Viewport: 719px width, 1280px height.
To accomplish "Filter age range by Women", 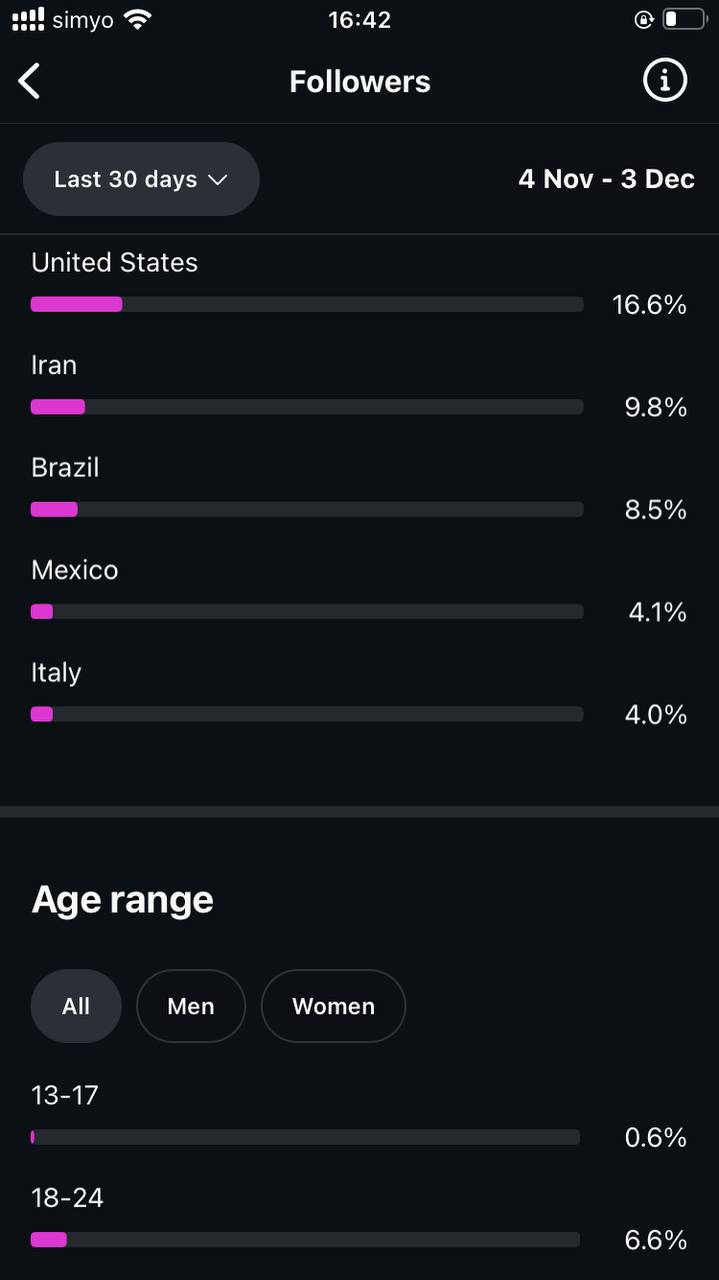I will click(x=333, y=1006).
